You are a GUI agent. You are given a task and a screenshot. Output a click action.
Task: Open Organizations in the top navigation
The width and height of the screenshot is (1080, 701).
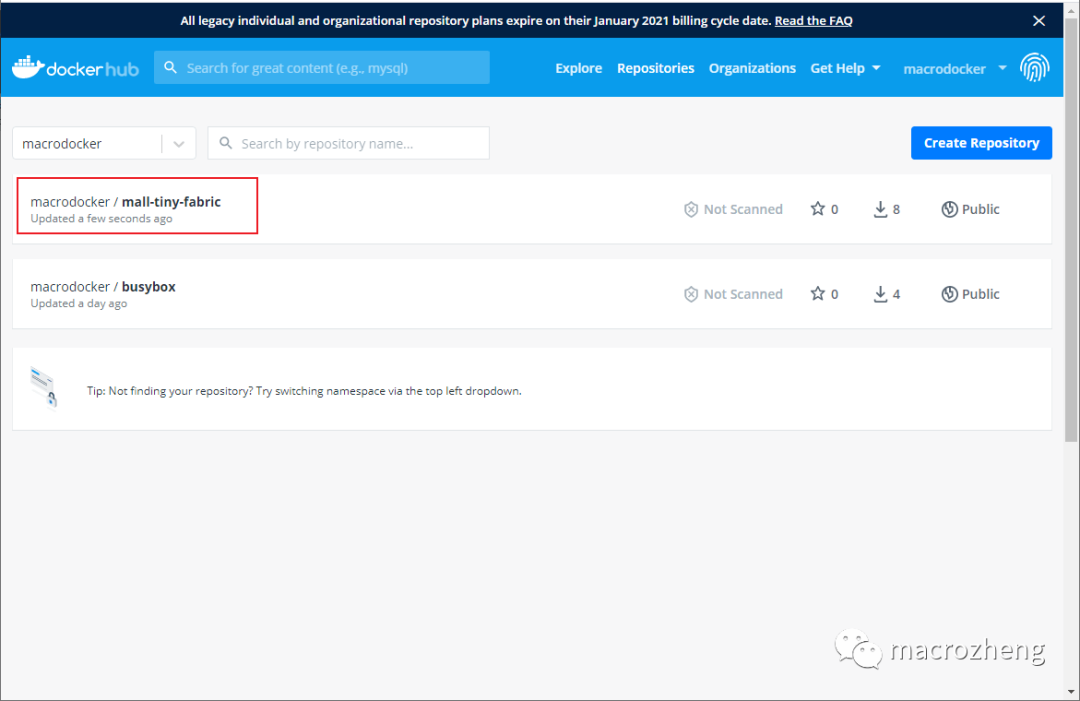[x=752, y=68]
